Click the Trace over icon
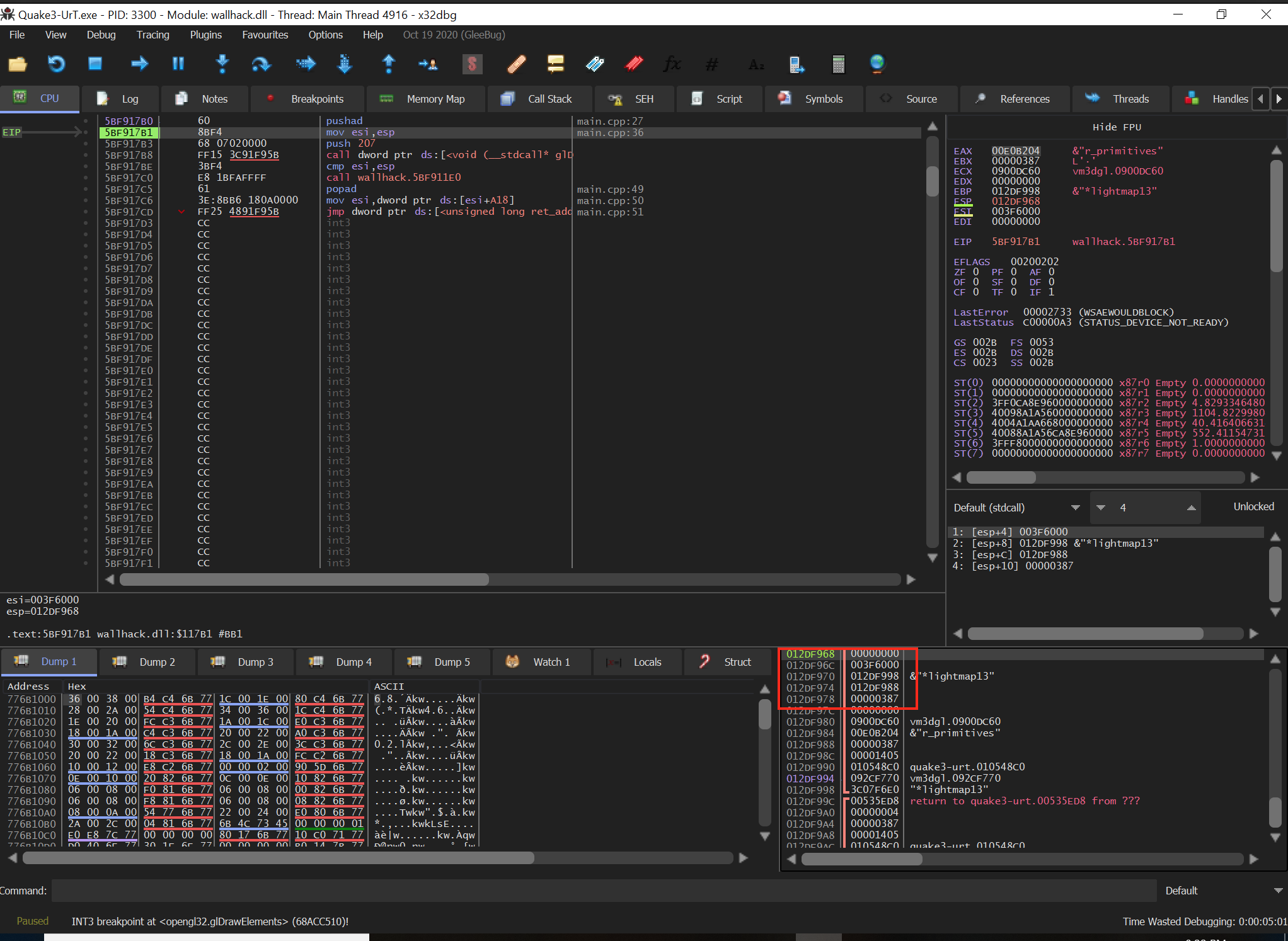This screenshot has height=941, width=1288. [x=345, y=64]
